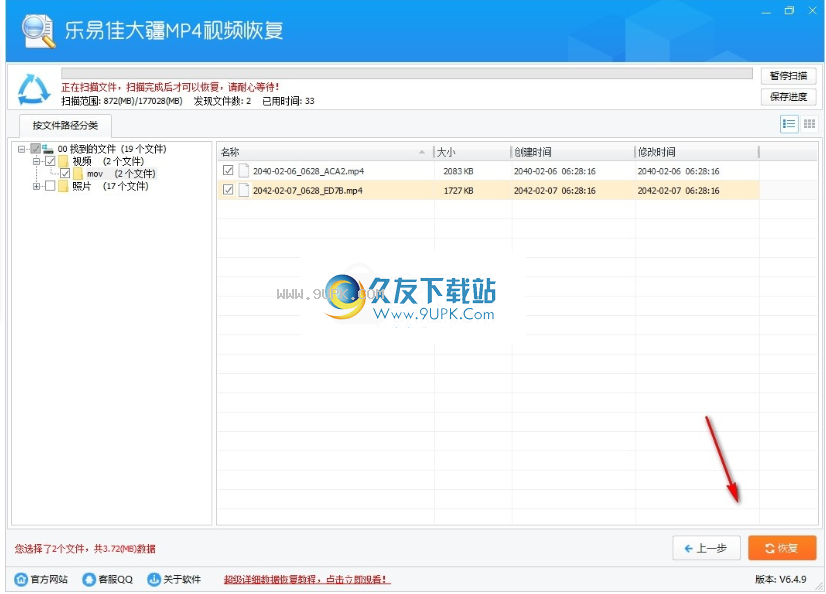Click the 保存进度 button
The width and height of the screenshot is (826, 594).
pyautogui.click(x=789, y=97)
